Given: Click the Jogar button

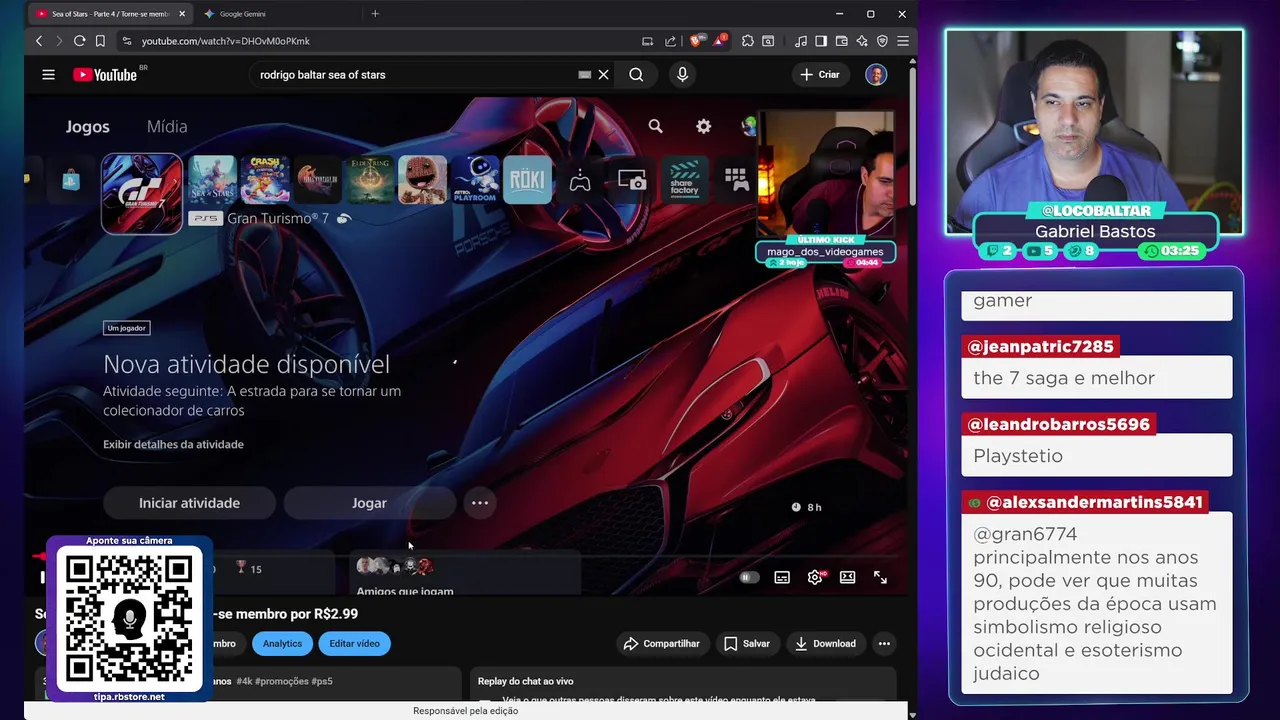Looking at the screenshot, I should [x=369, y=503].
